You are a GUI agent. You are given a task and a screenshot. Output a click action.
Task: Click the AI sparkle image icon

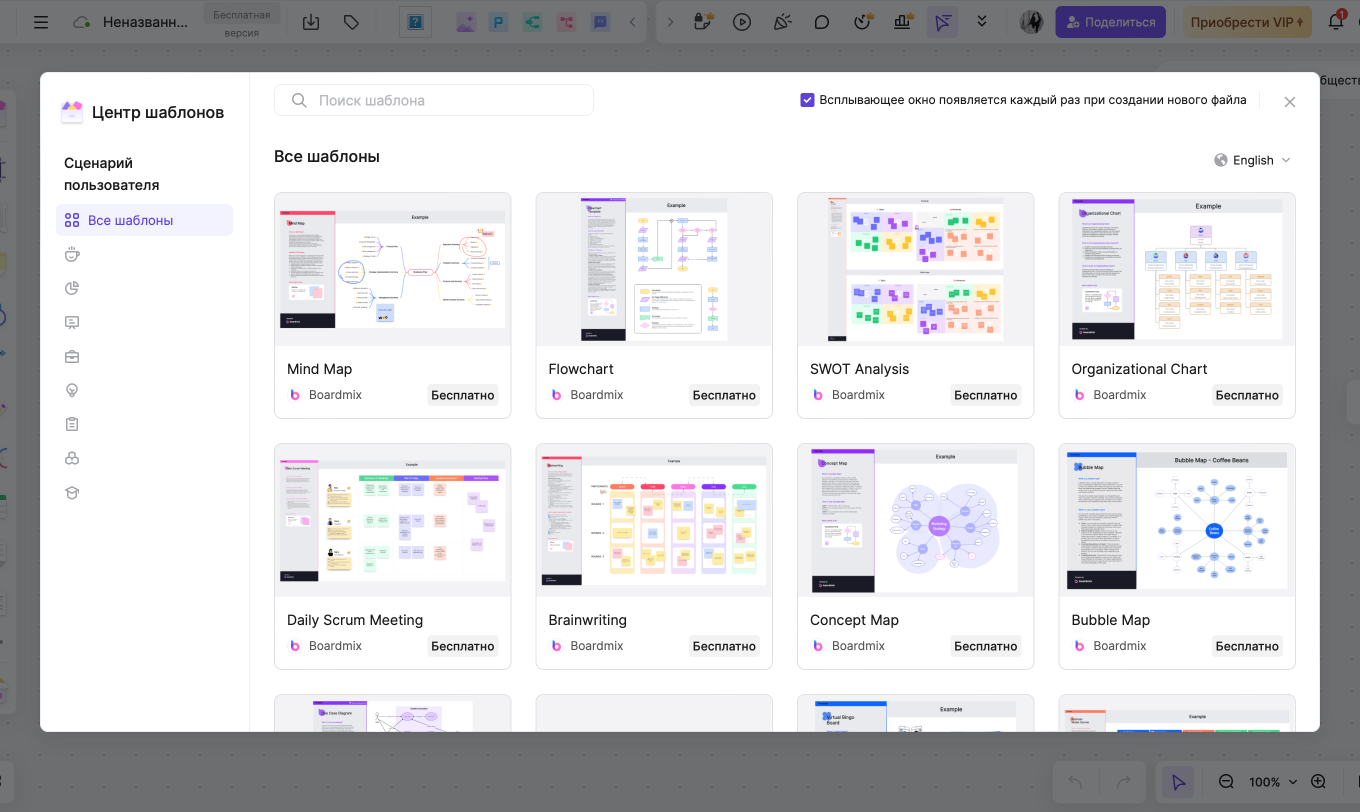click(x=466, y=22)
